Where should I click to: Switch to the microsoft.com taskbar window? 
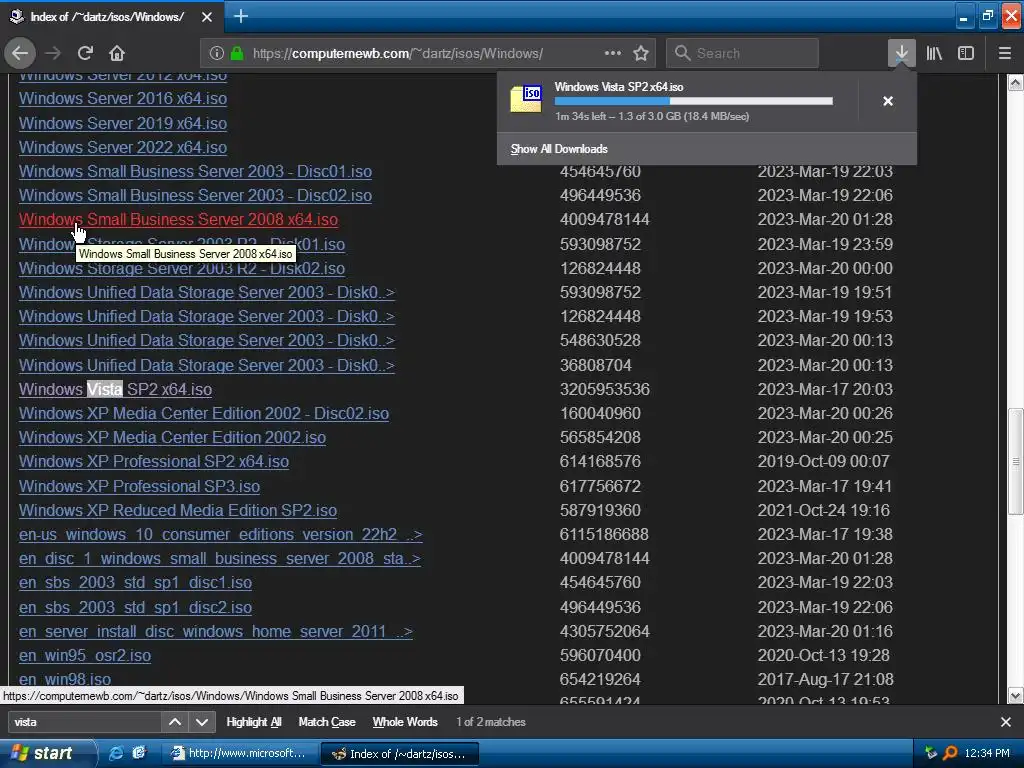(239, 753)
